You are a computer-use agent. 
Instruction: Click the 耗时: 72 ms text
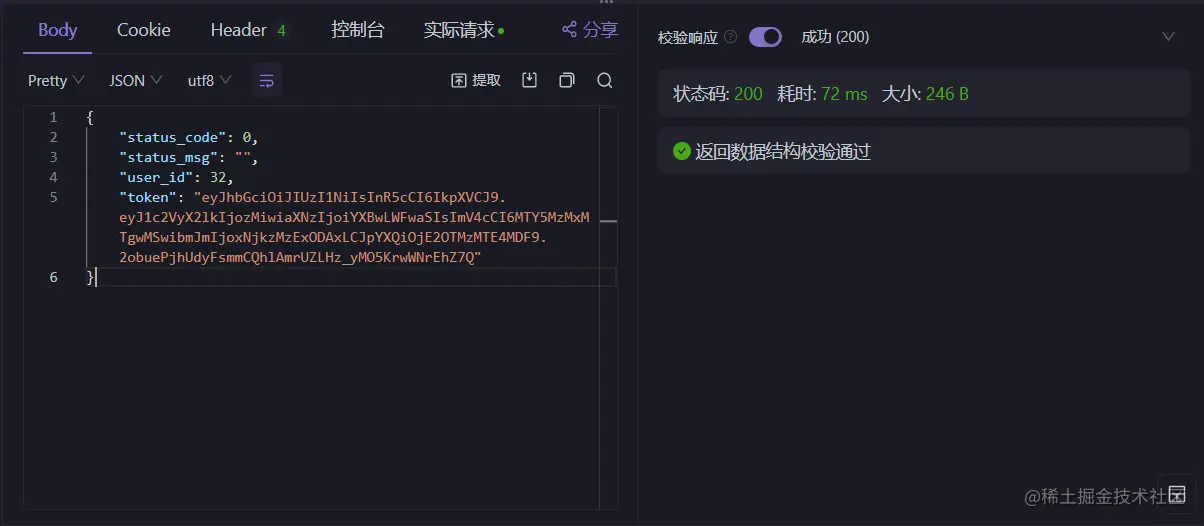822,94
